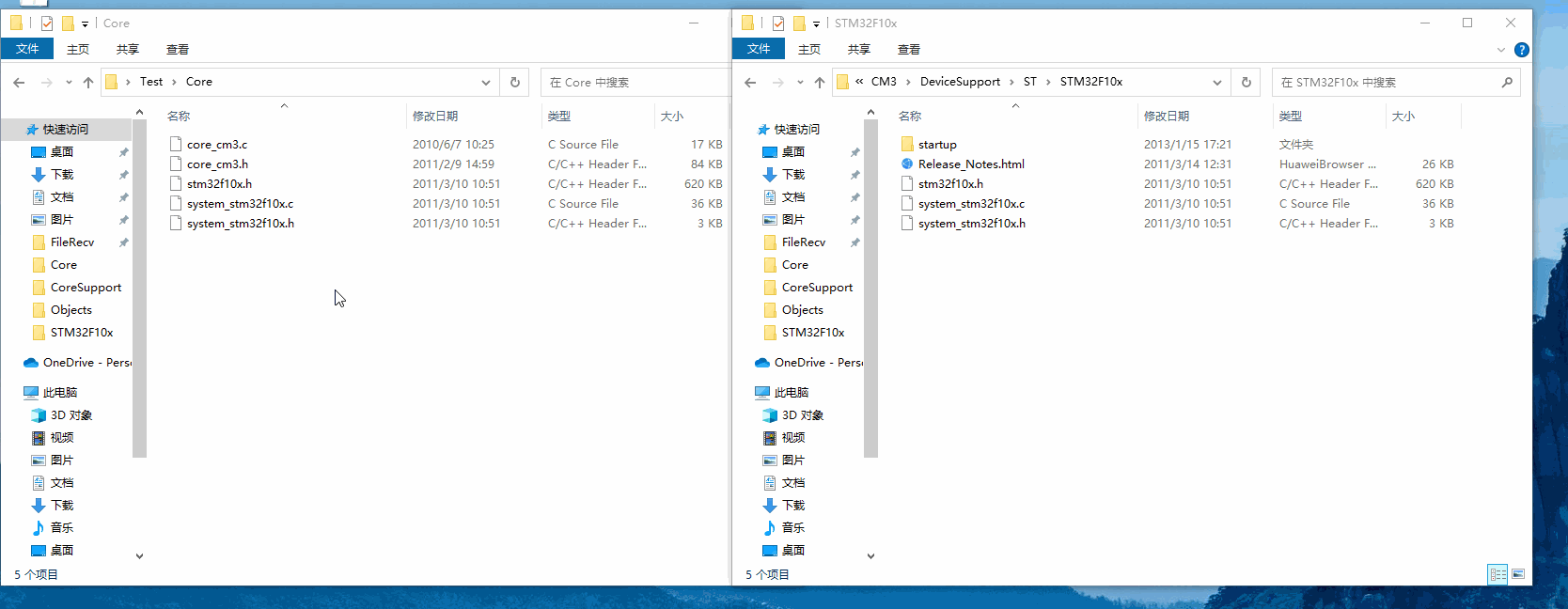Click DeviceSupport in the address breadcrumb

click(x=960, y=82)
